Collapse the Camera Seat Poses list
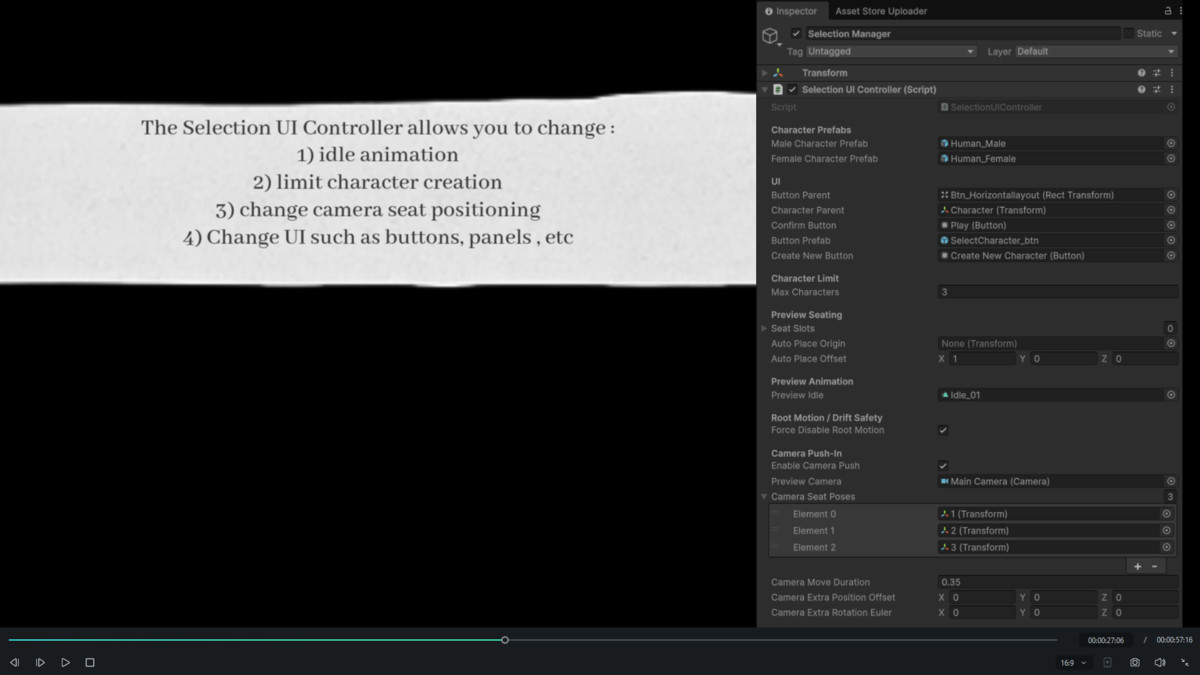 click(764, 496)
